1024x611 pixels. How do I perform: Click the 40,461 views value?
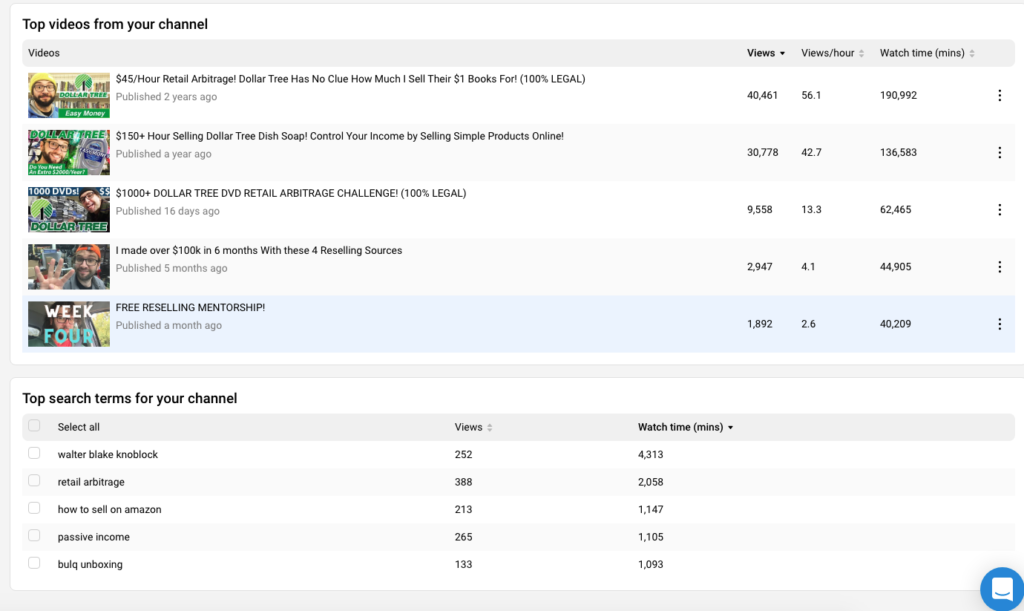(762, 95)
